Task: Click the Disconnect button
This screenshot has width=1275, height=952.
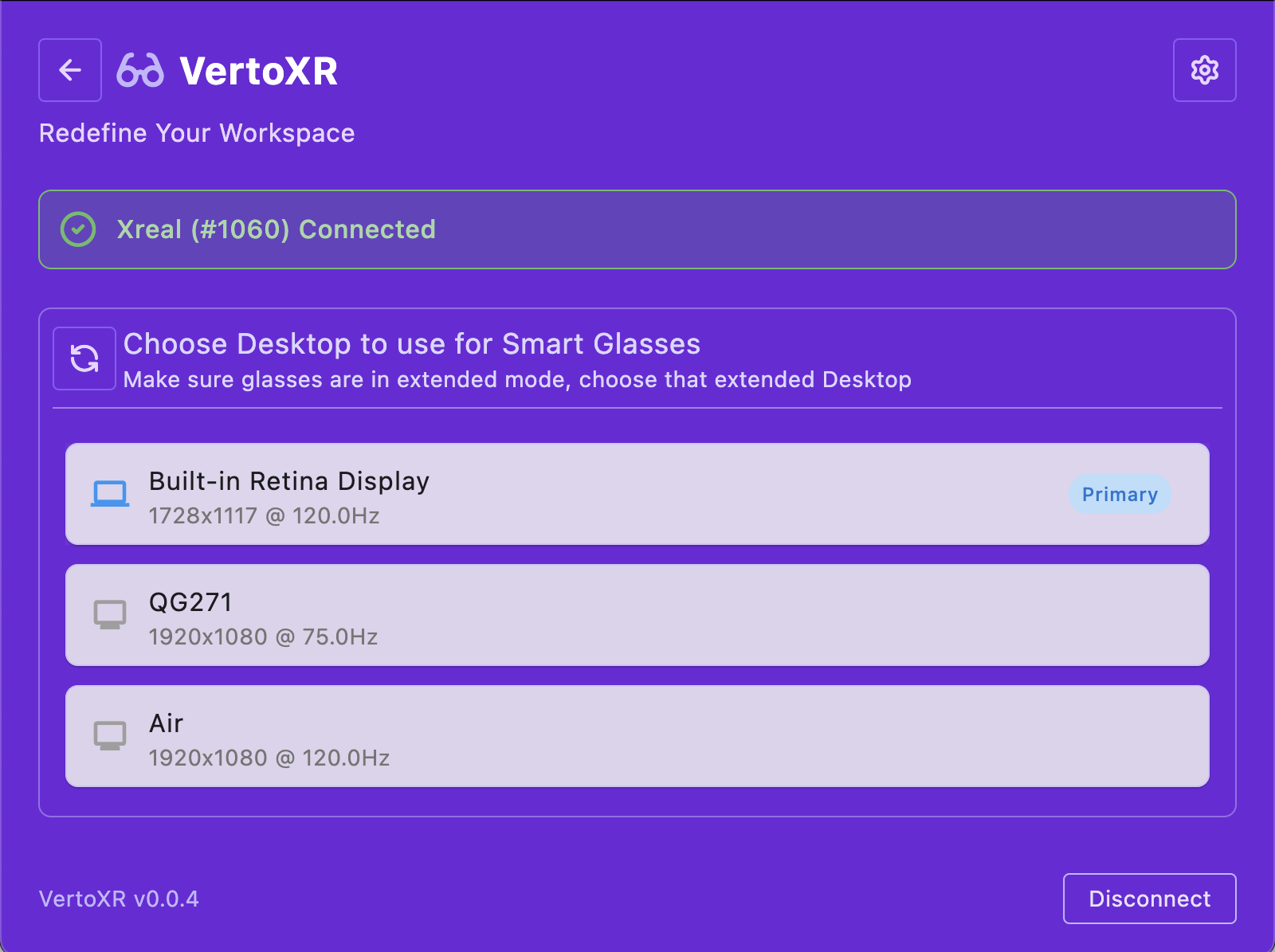Action: pos(1149,899)
